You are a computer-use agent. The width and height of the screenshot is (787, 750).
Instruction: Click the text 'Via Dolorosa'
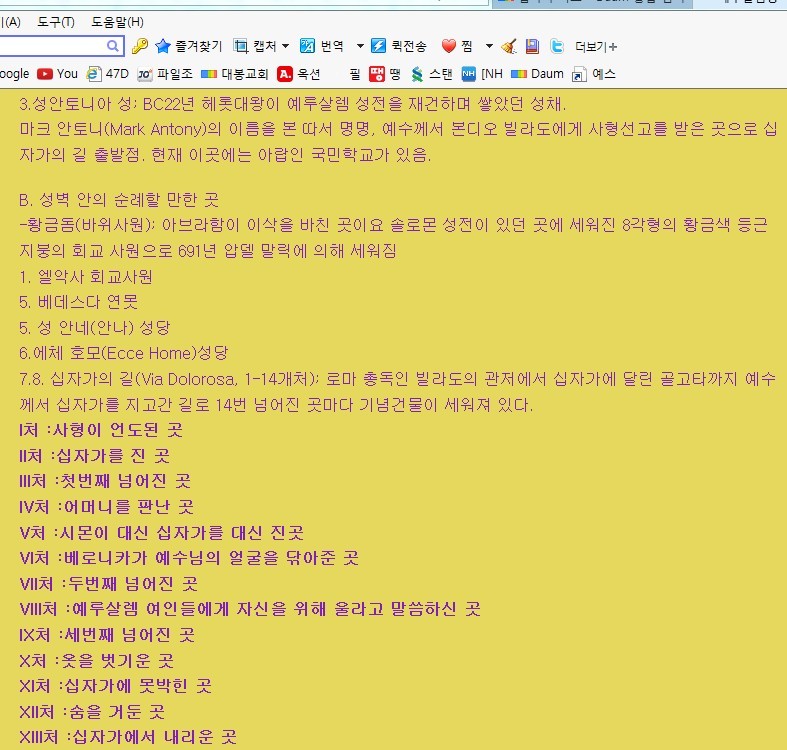(x=189, y=379)
